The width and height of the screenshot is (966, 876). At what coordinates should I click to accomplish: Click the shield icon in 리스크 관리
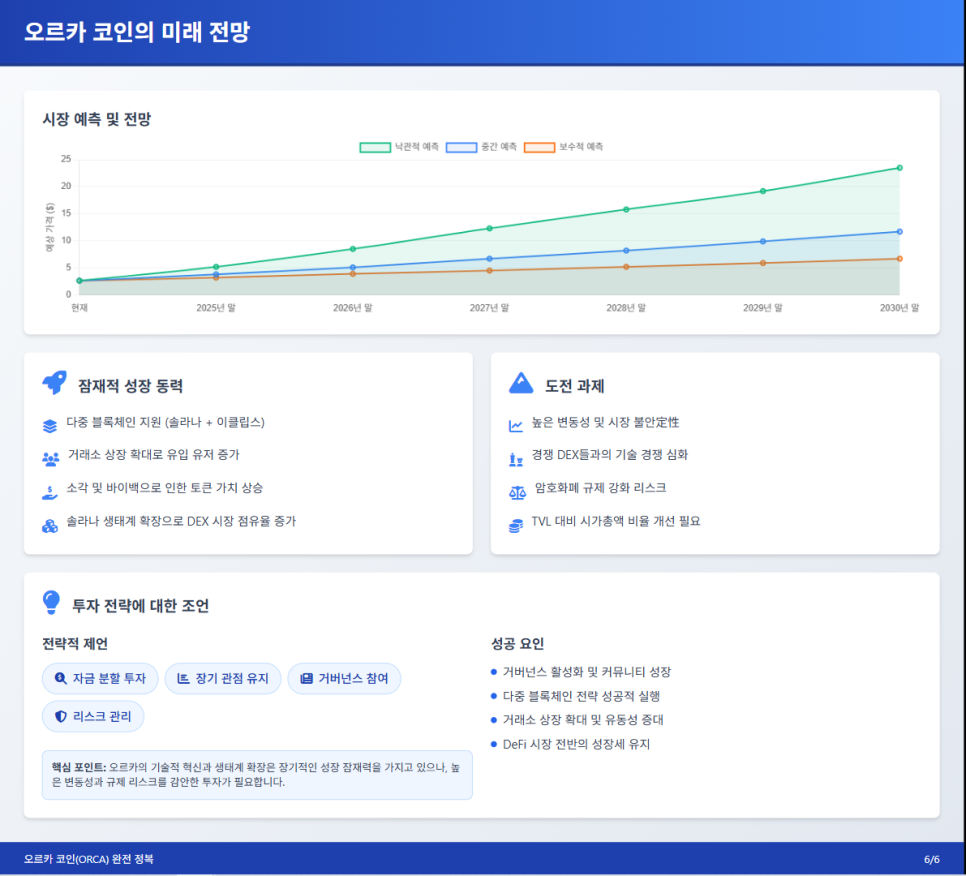(60, 716)
